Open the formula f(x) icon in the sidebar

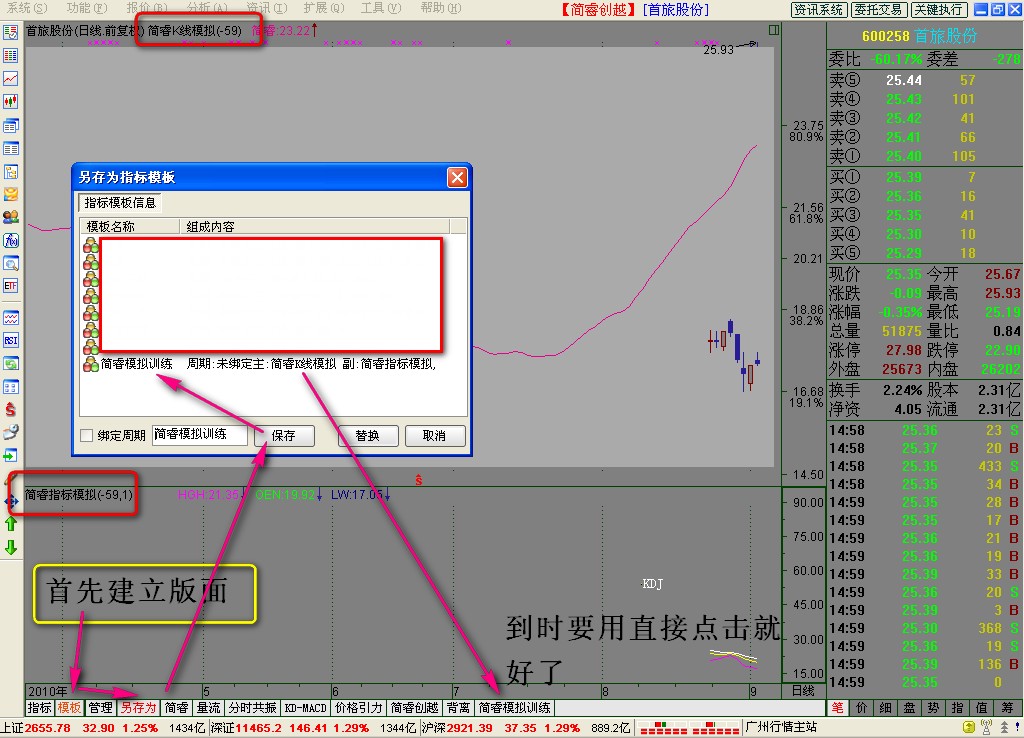pos(12,240)
